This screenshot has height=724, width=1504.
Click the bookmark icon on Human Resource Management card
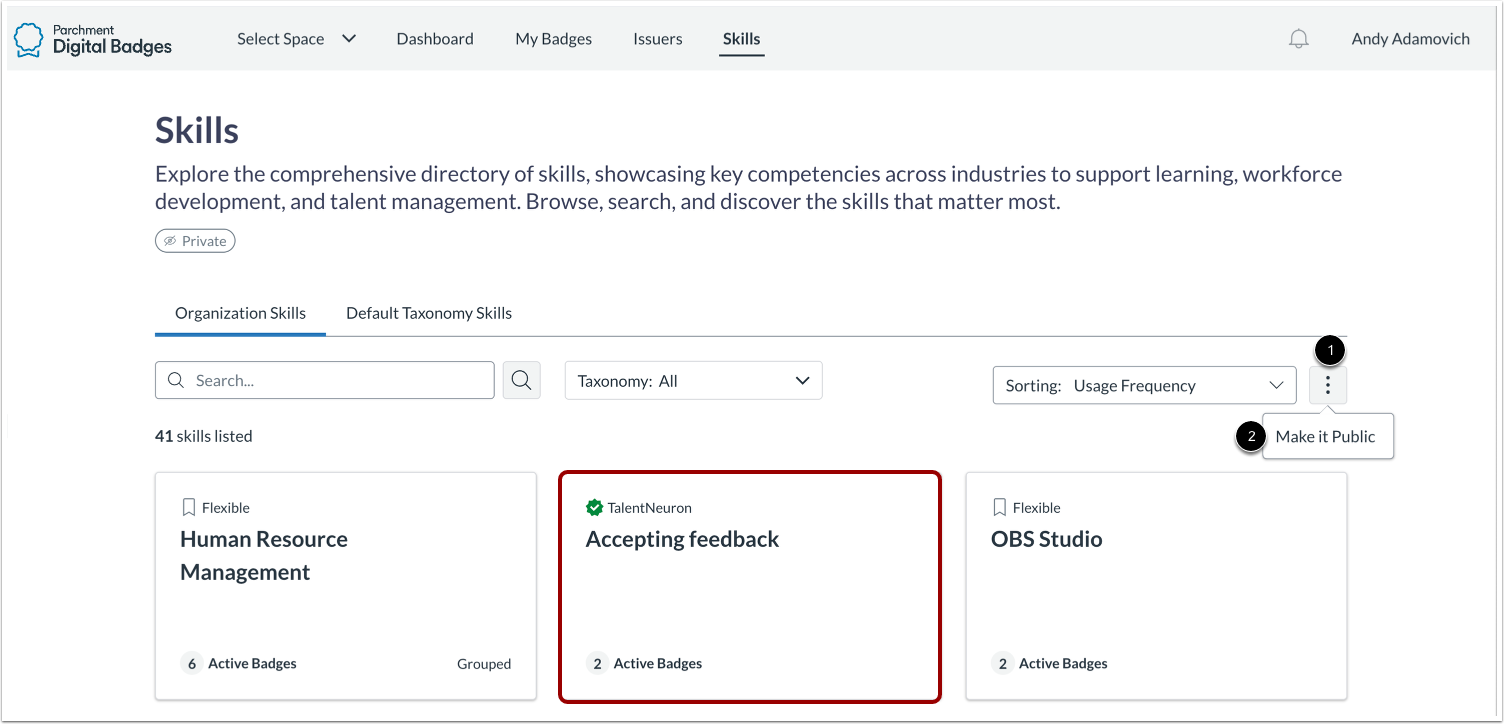tap(186, 507)
